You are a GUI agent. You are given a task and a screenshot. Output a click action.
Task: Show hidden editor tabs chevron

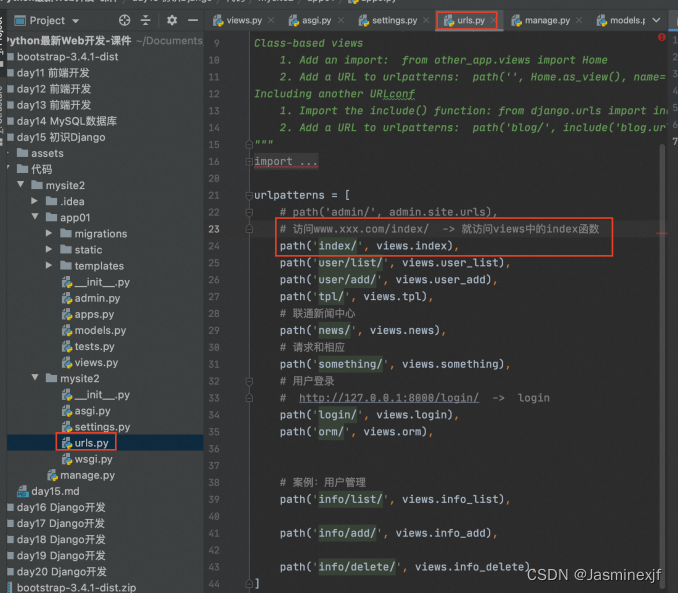[x=656, y=20]
